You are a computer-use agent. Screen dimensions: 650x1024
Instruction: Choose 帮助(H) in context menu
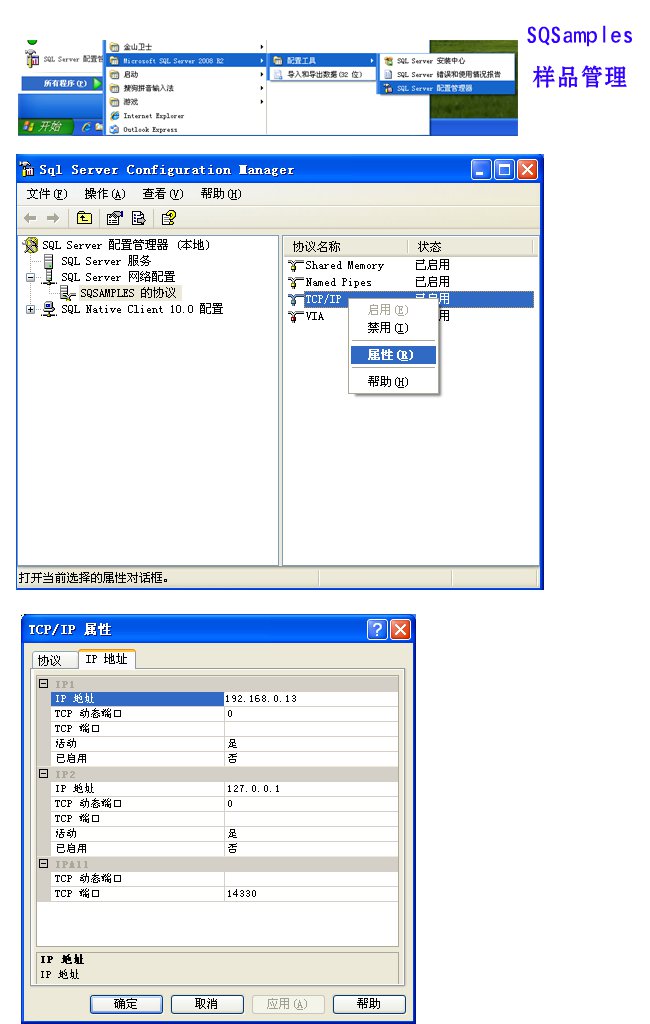click(x=393, y=382)
